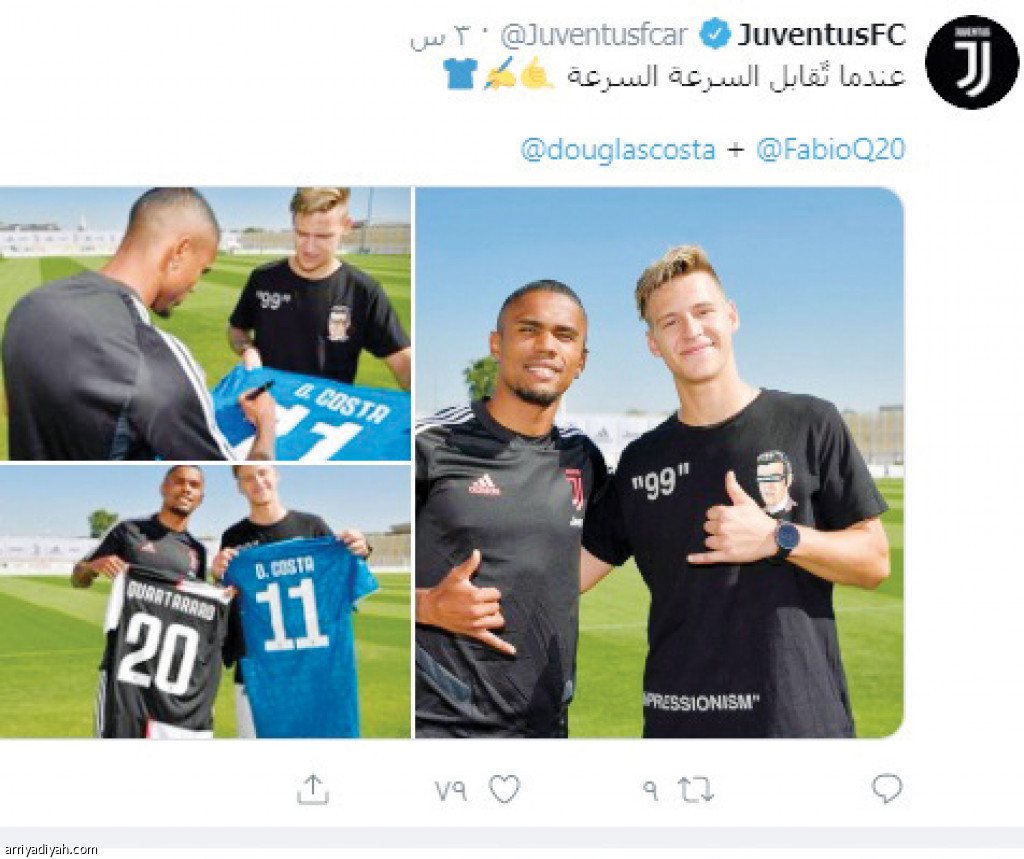Image resolution: width=1024 pixels, height=859 pixels.
Task: Open the photo with jerseys 20 and 11
Action: click(205, 602)
